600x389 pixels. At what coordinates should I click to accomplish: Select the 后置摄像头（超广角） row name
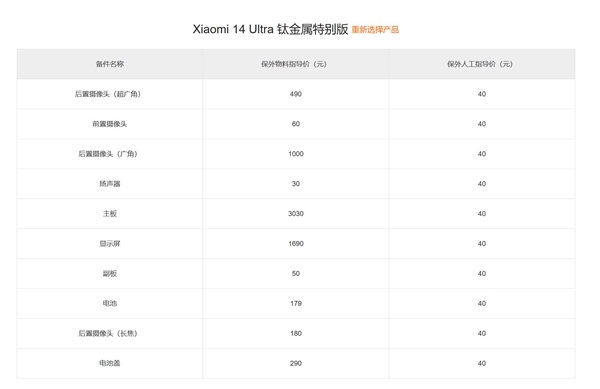[108, 94]
